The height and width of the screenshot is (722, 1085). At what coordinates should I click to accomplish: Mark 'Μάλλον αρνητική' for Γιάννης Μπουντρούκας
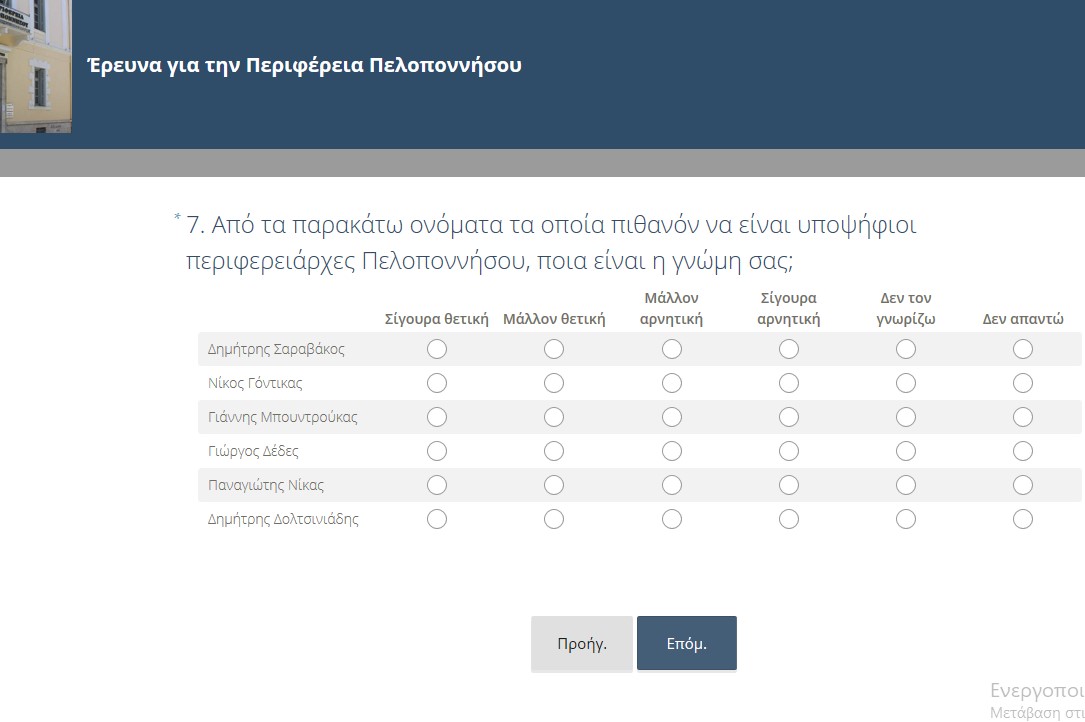click(x=672, y=417)
